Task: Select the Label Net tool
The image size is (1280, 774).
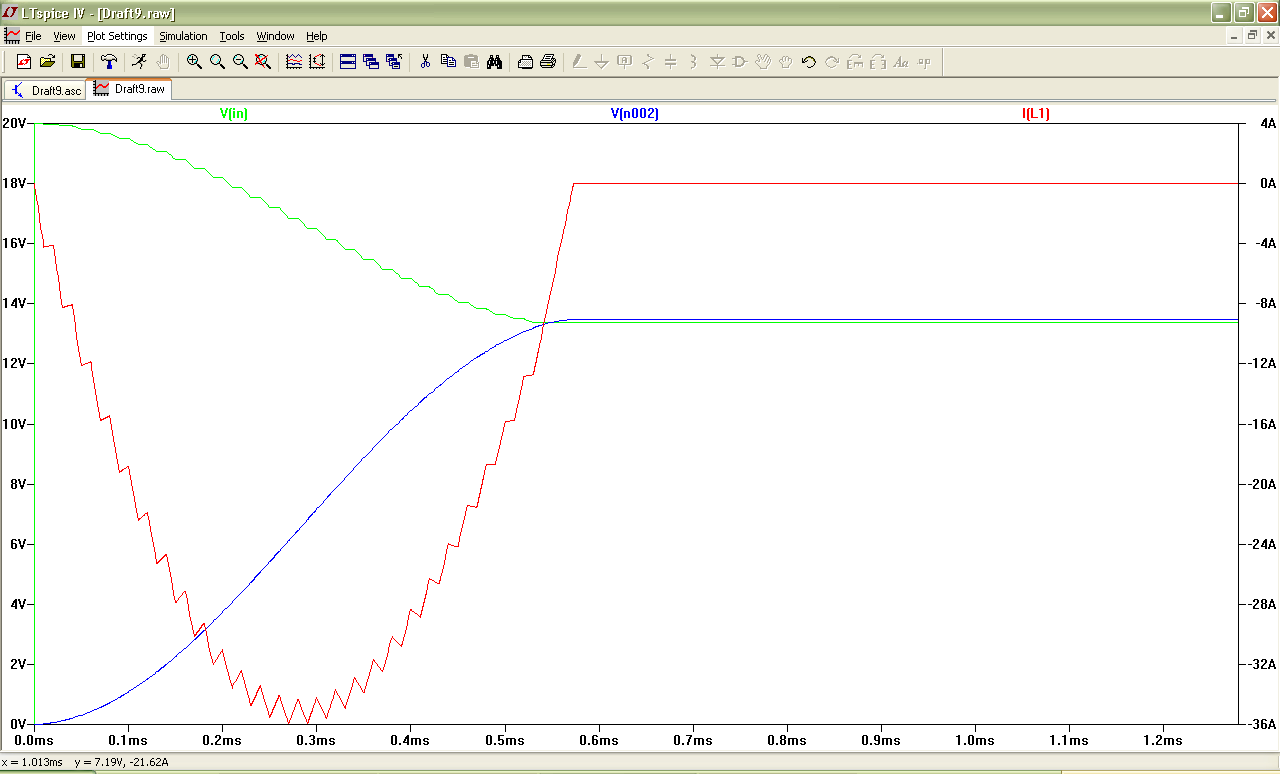Action: (x=625, y=62)
